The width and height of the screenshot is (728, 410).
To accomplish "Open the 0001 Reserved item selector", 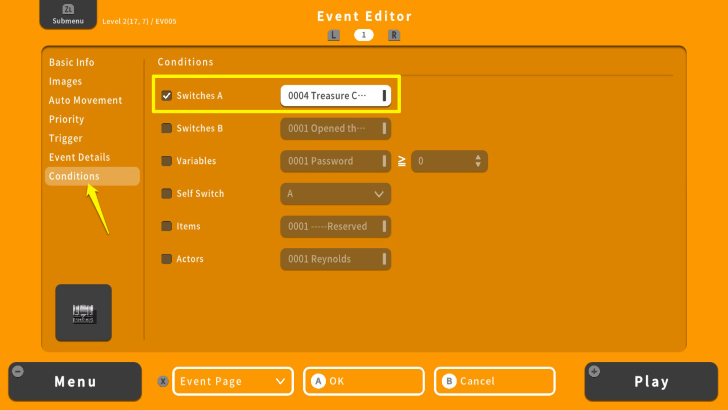I will [x=336, y=227].
